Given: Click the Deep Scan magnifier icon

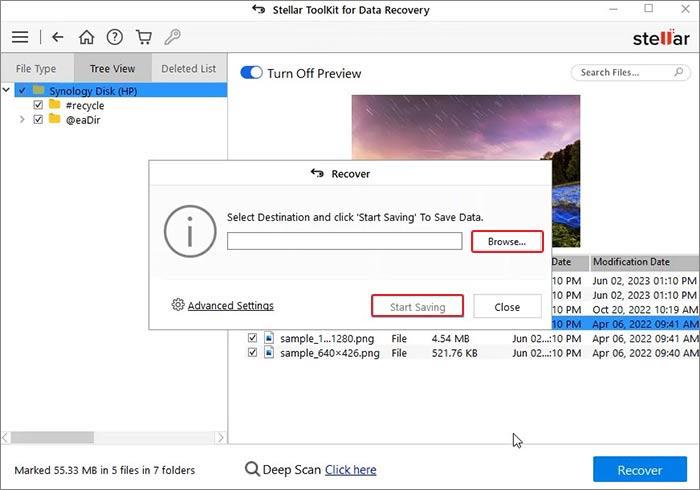Looking at the screenshot, I should tap(254, 469).
